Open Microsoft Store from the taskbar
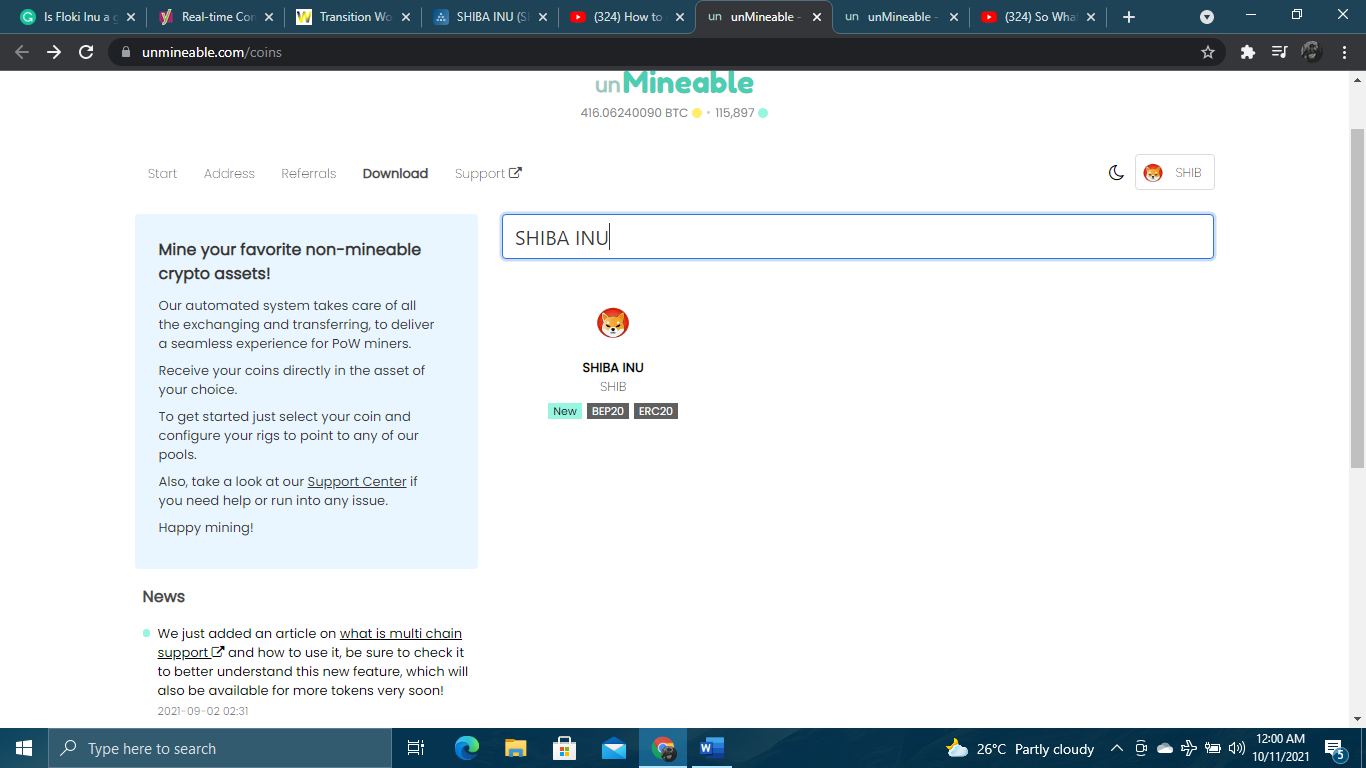The image size is (1366, 768). point(565,748)
